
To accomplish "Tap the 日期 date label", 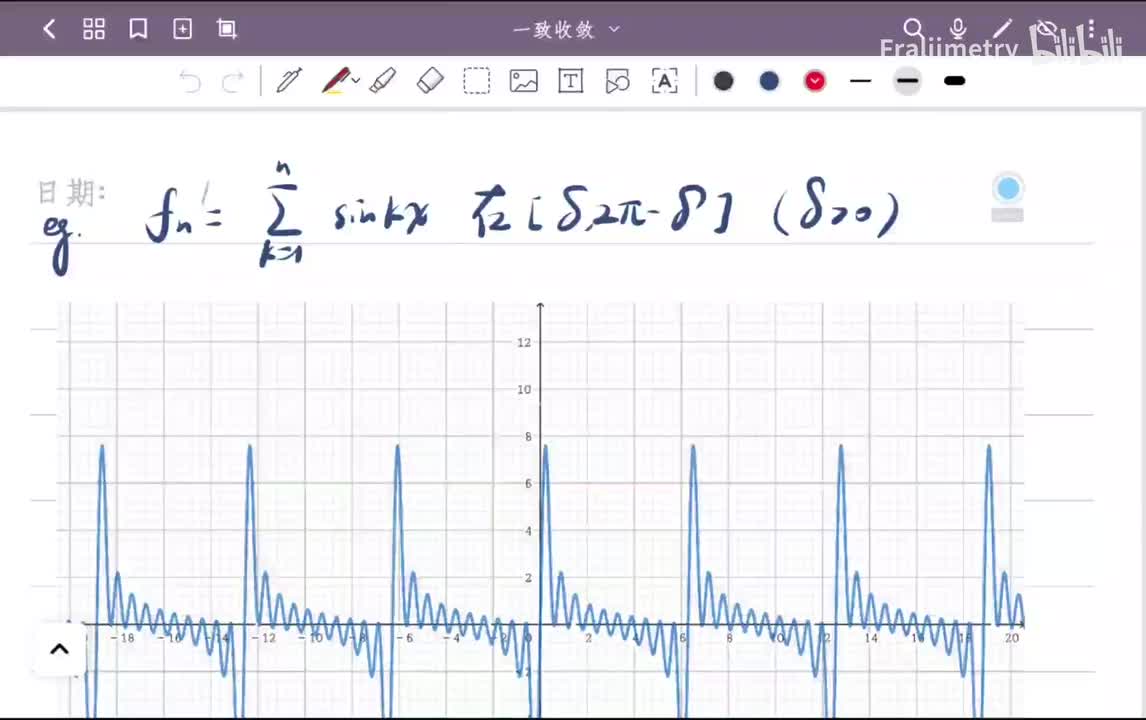I will pos(72,193).
